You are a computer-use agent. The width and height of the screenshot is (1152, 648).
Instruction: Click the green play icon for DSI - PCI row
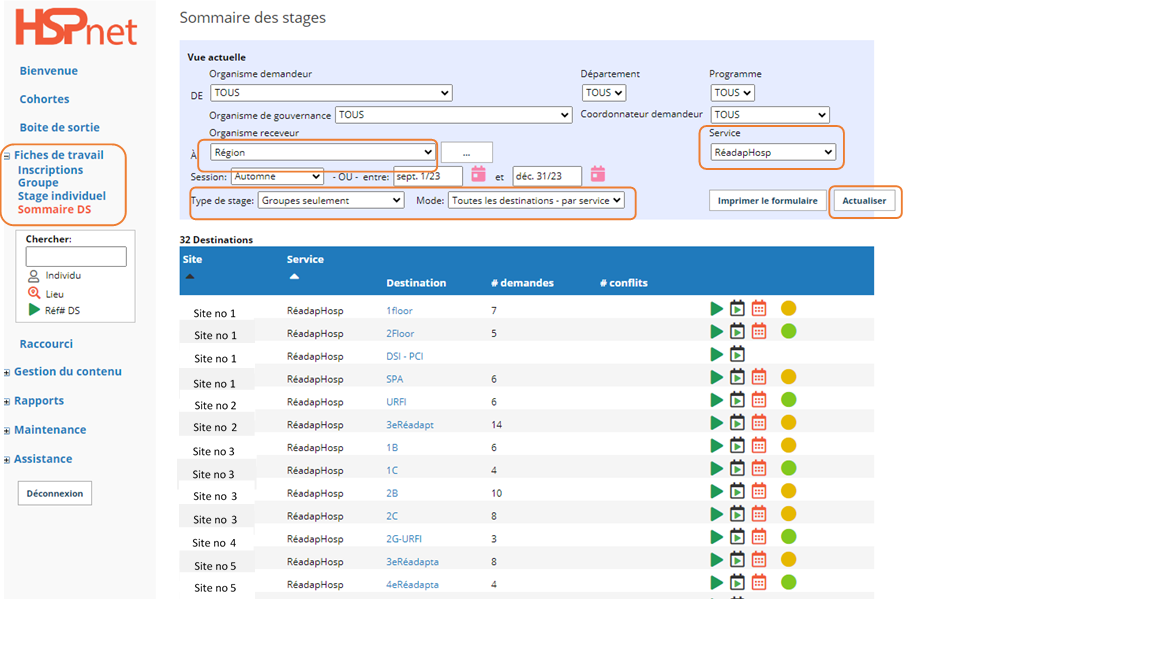point(717,355)
